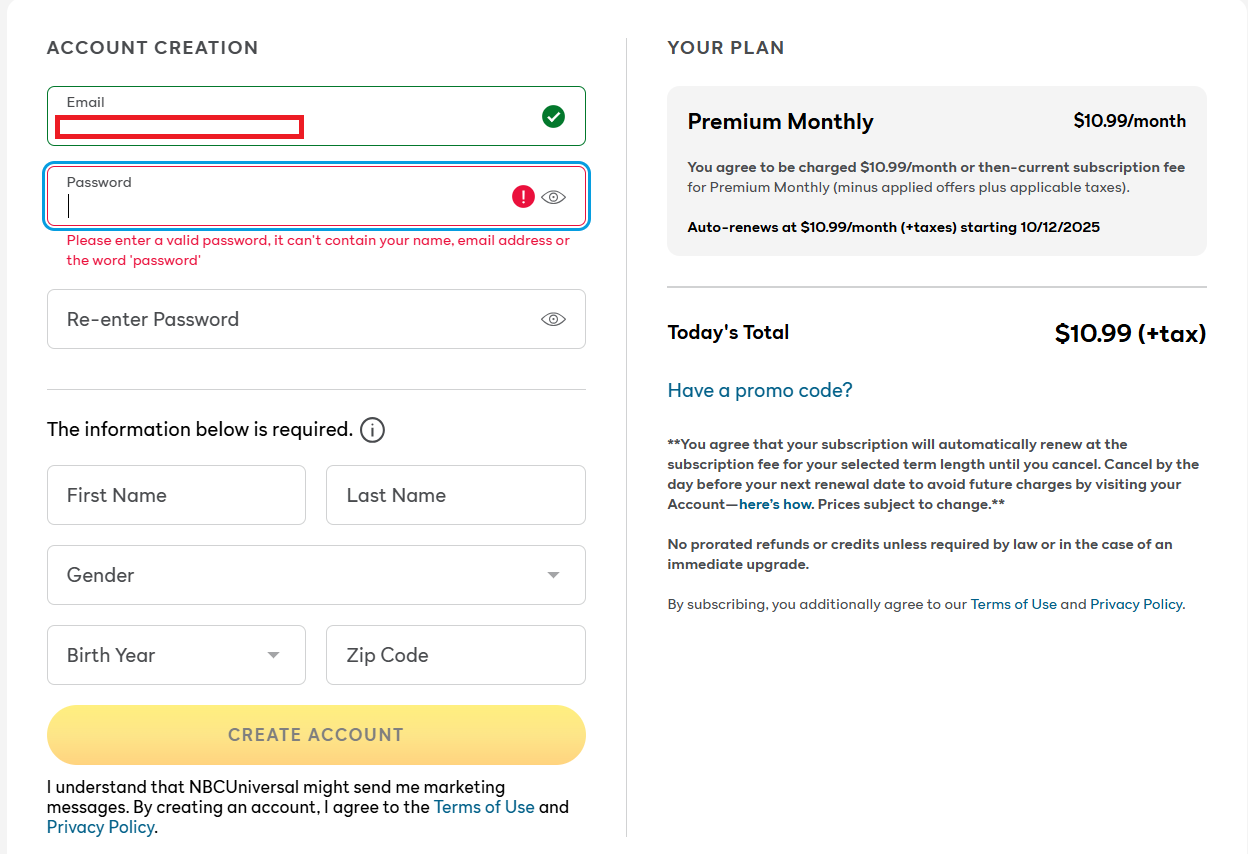1248x854 pixels.
Task: Open Privacy Policy link in plan section
Action: tap(1136, 604)
